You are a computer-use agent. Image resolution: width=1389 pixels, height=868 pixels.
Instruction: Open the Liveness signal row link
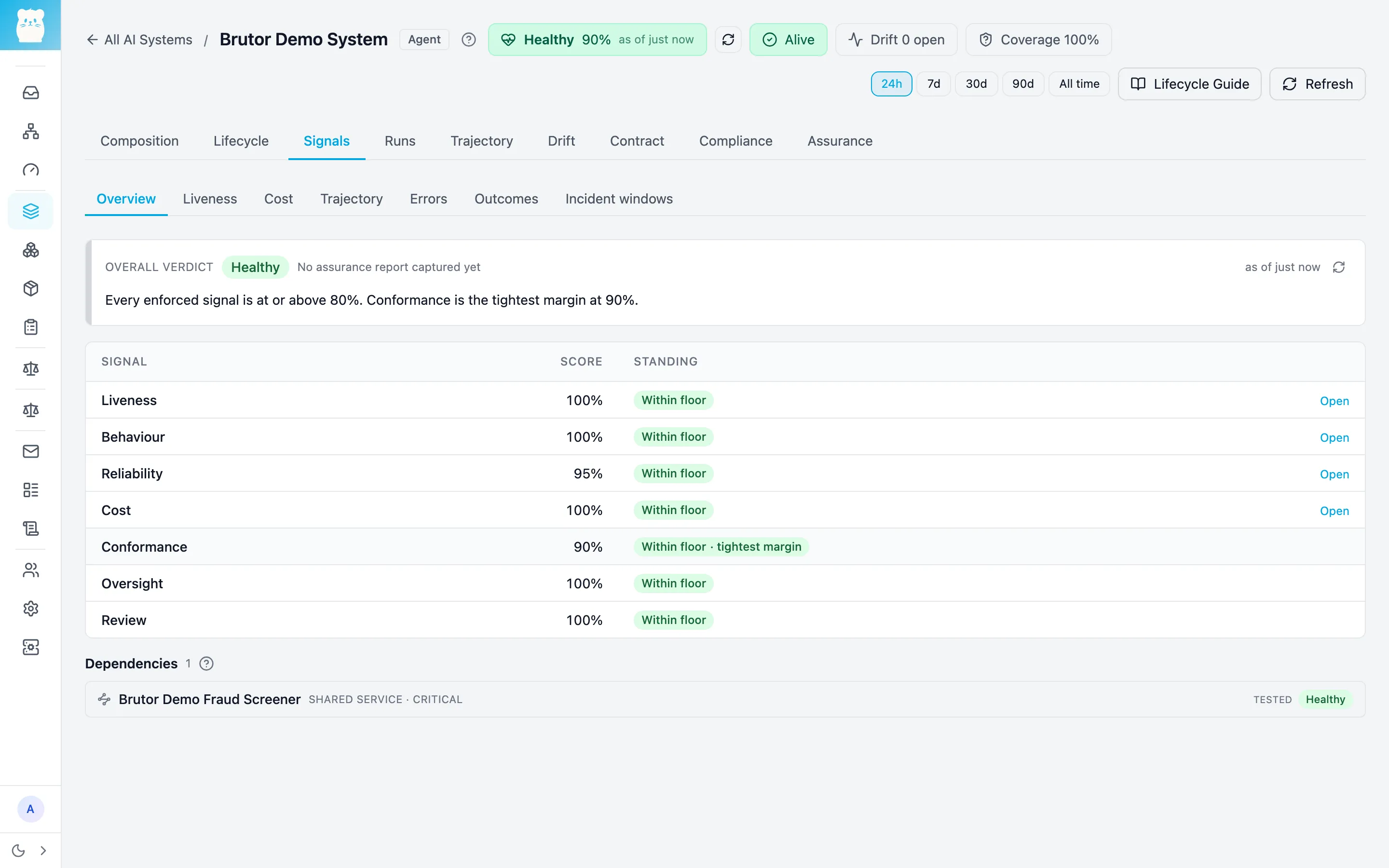[x=1334, y=401]
